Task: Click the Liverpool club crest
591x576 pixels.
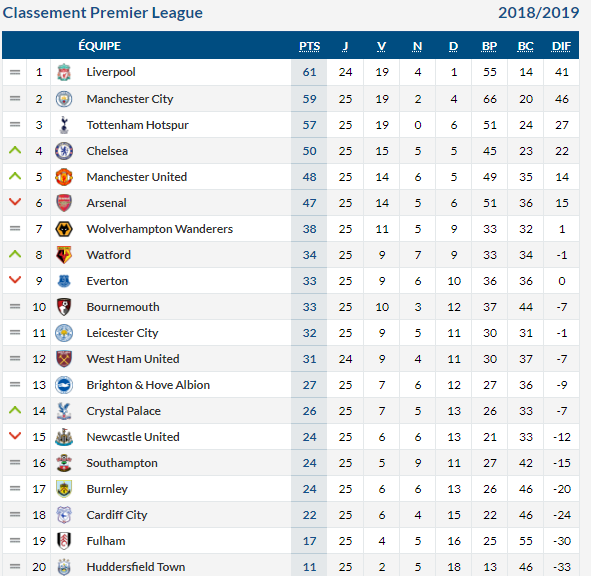Action: (x=64, y=72)
